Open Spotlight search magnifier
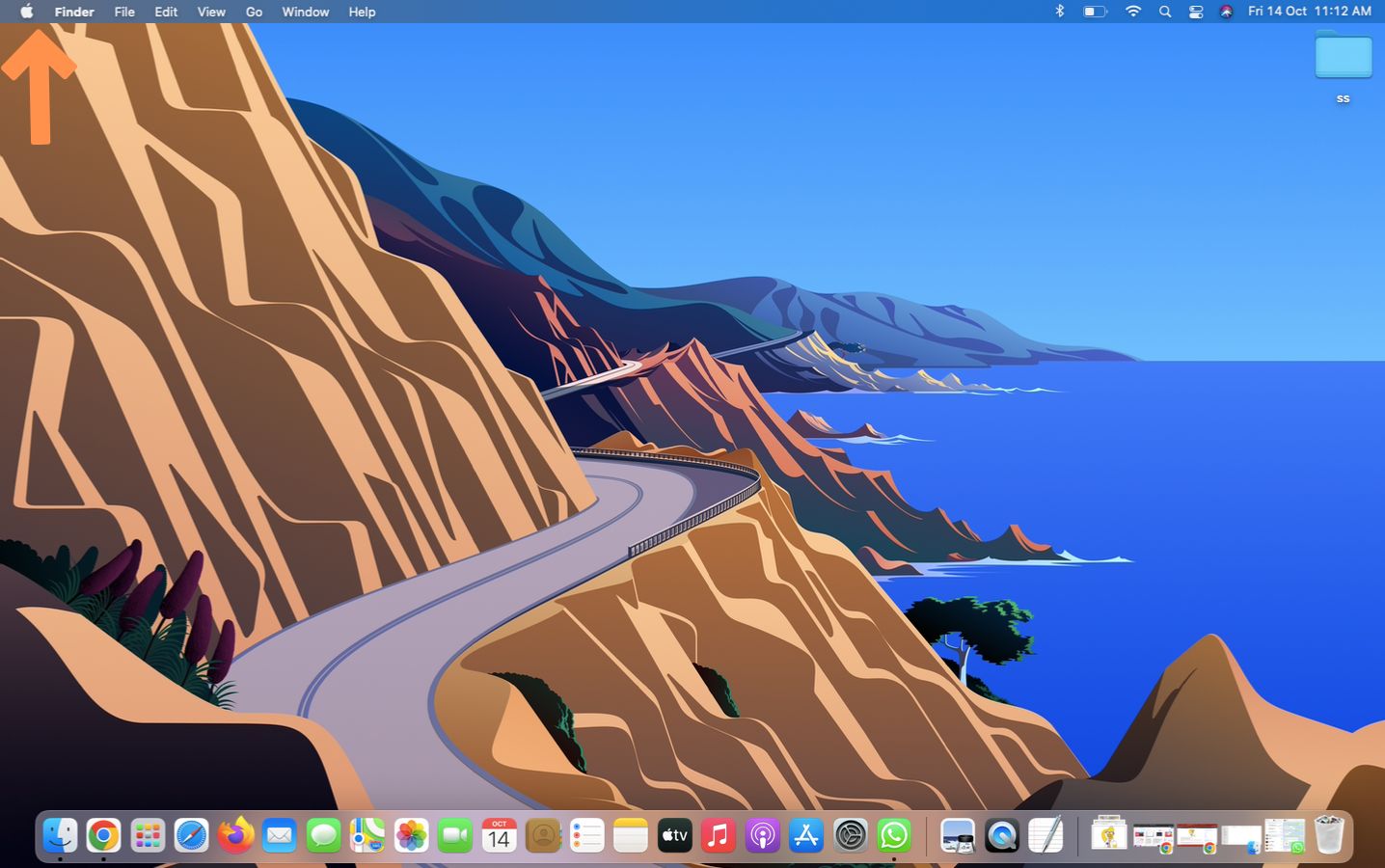 (x=1165, y=12)
